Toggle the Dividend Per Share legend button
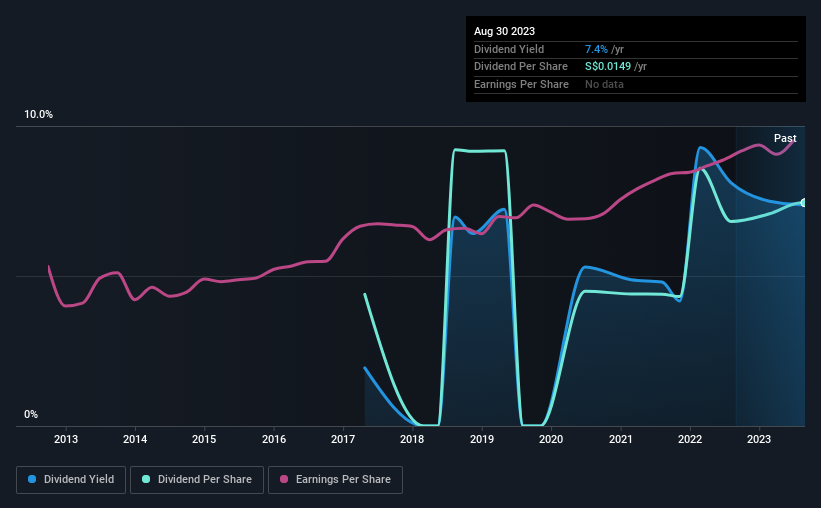This screenshot has height=508, width=821. point(197,480)
